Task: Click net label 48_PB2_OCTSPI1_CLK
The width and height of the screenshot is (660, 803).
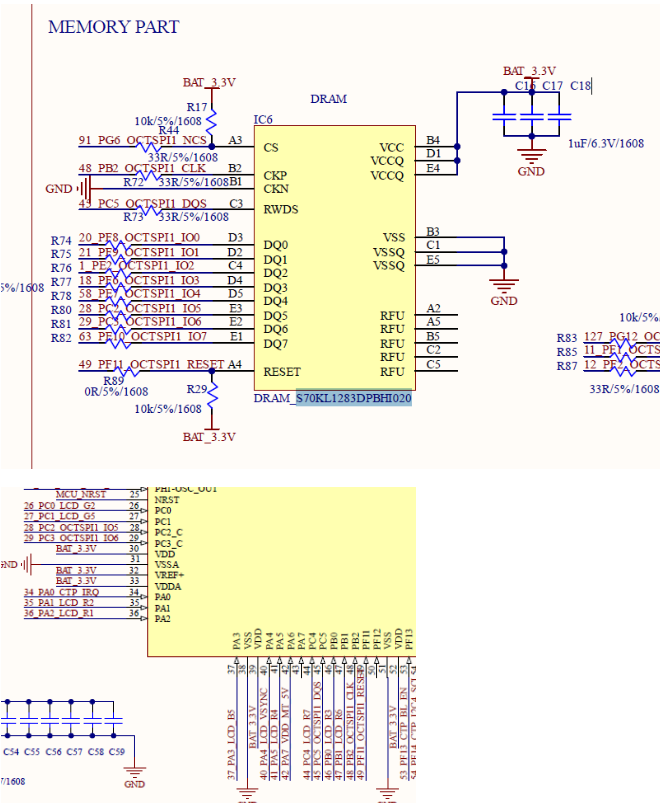Action: tap(142, 168)
